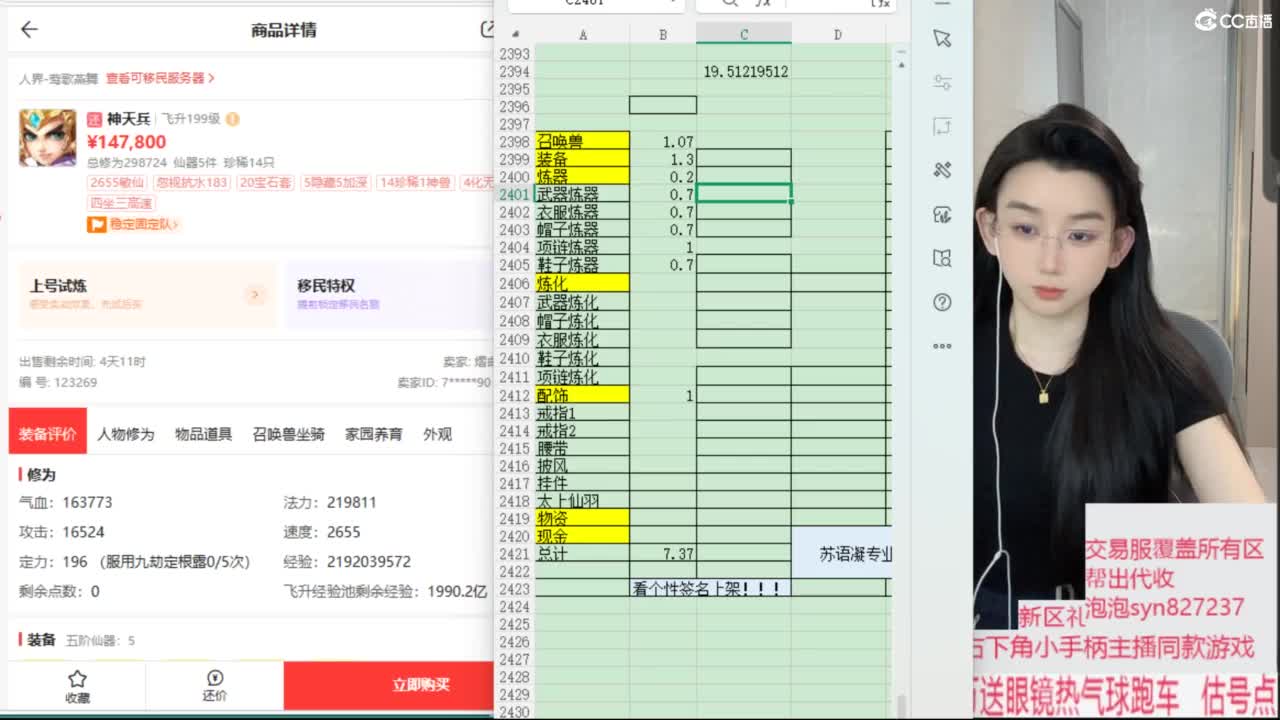Click the 1.07 value cell
This screenshot has height=720, width=1280.
[x=663, y=142]
